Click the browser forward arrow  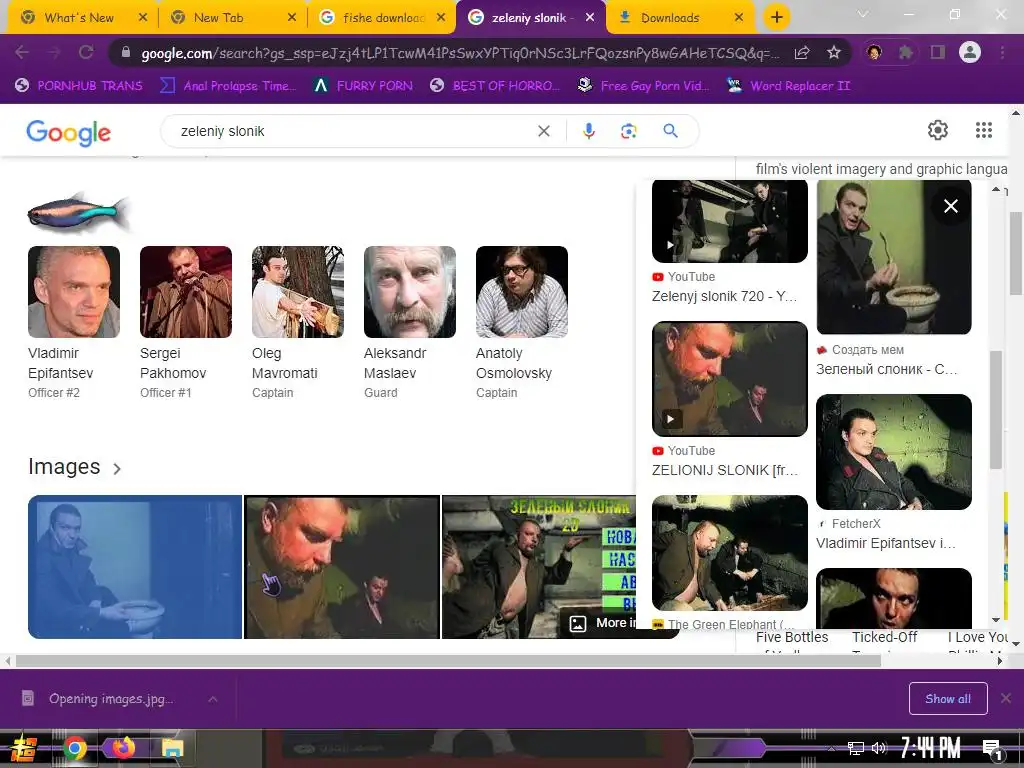(x=54, y=52)
